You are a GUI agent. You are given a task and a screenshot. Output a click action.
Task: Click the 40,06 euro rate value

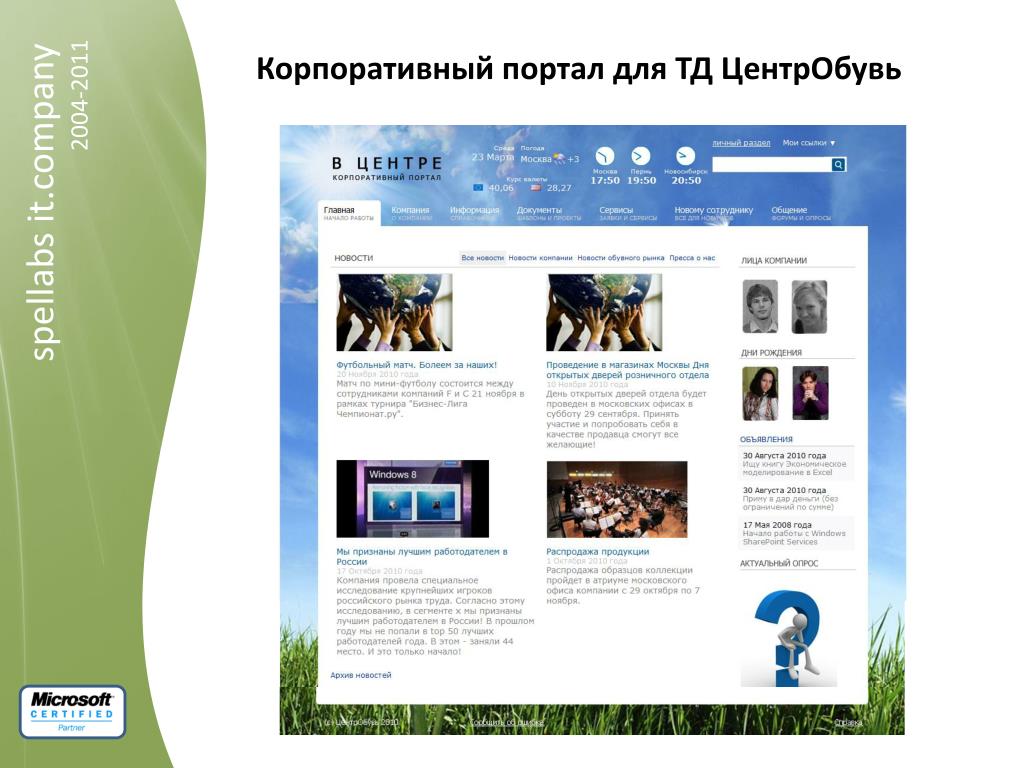pos(501,188)
